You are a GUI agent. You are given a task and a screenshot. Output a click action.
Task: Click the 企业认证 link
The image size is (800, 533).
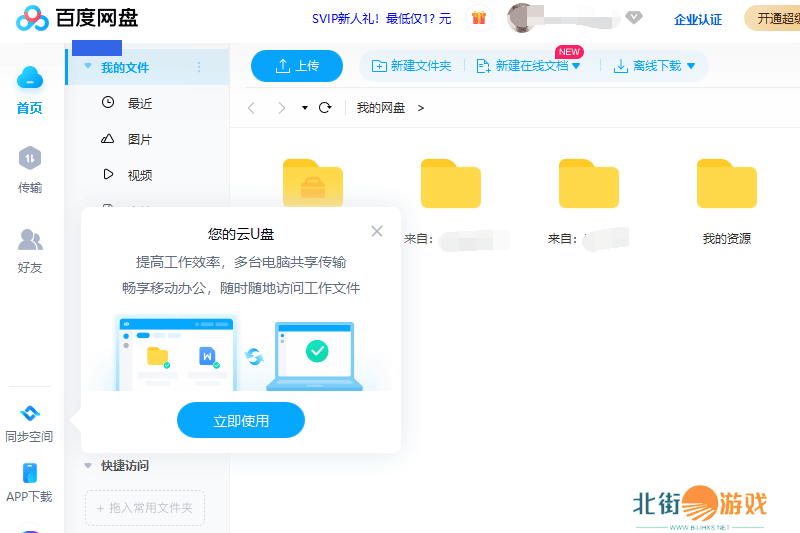(x=698, y=19)
